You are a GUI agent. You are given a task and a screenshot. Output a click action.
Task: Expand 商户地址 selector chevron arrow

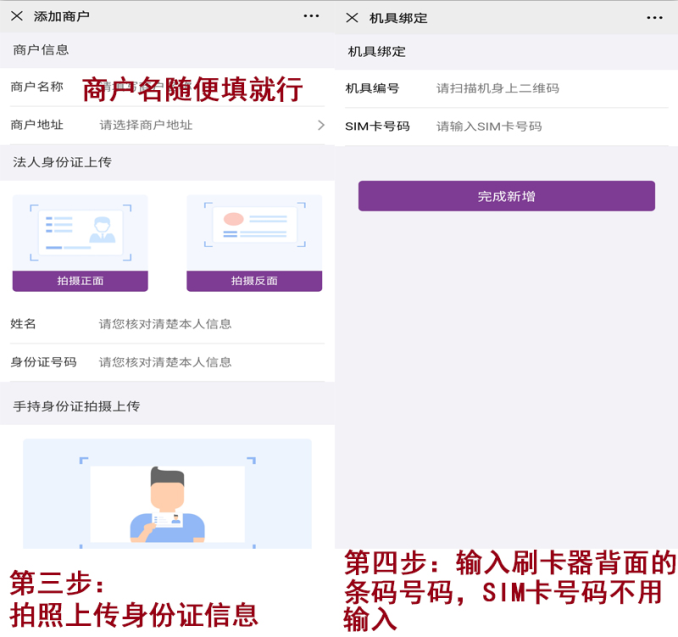[321, 125]
